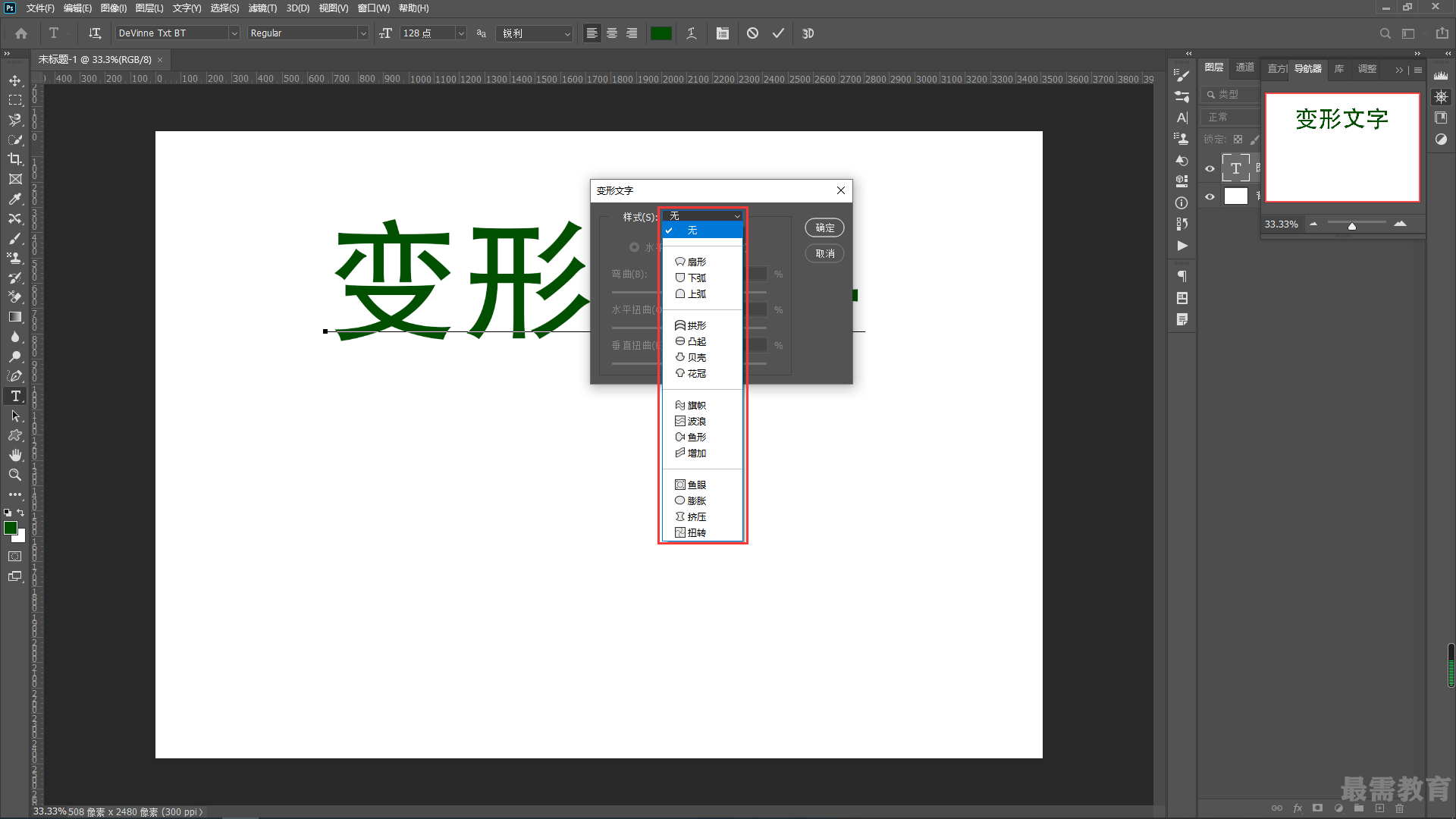Commit current text edits checkmark
This screenshot has height=819, width=1456.
tap(778, 33)
